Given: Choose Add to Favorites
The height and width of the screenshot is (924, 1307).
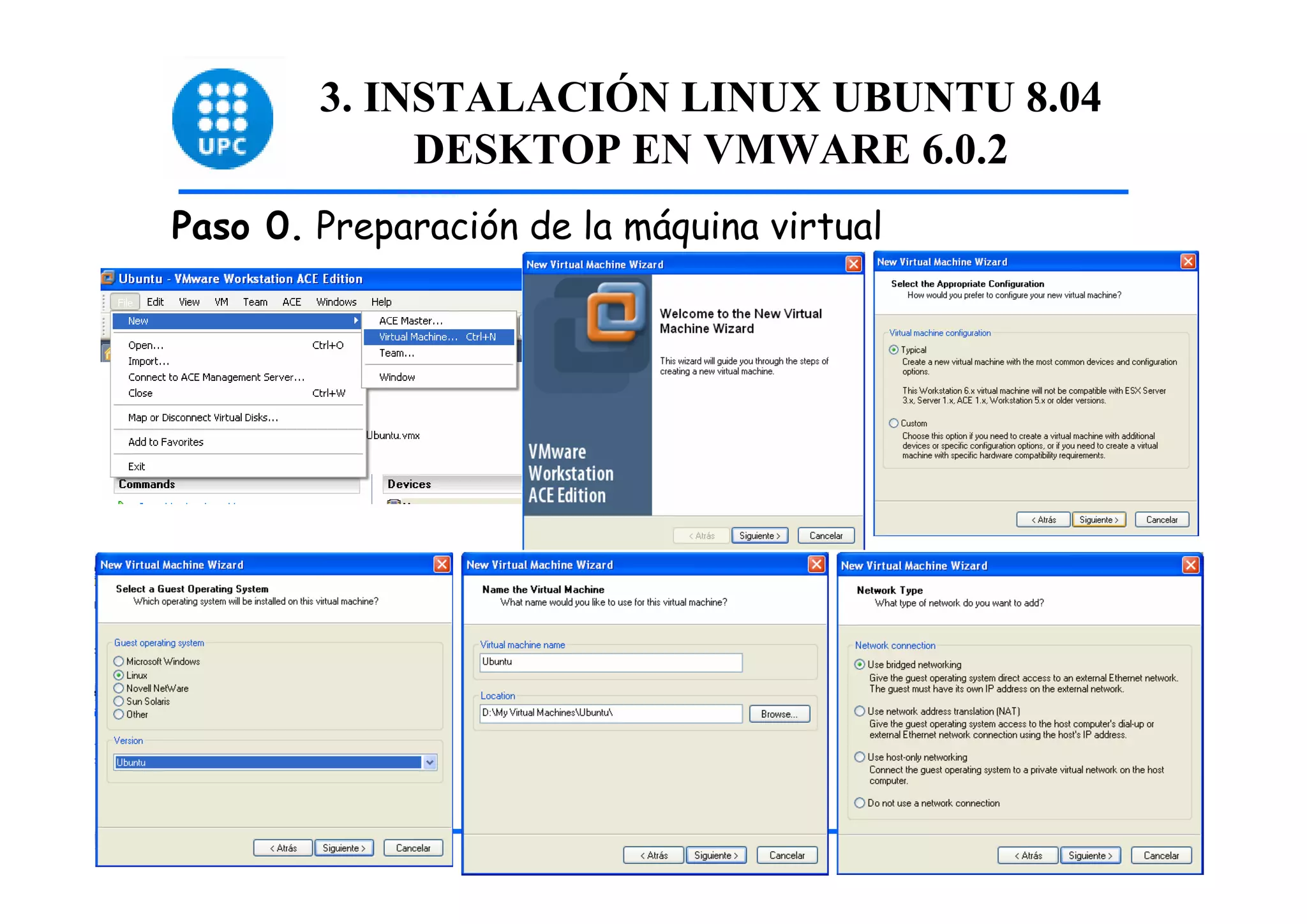Looking at the screenshot, I should tap(237, 442).
